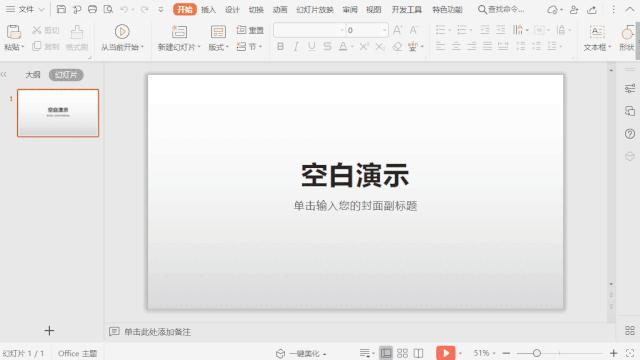Open the font color dropdown

click(x=352, y=47)
